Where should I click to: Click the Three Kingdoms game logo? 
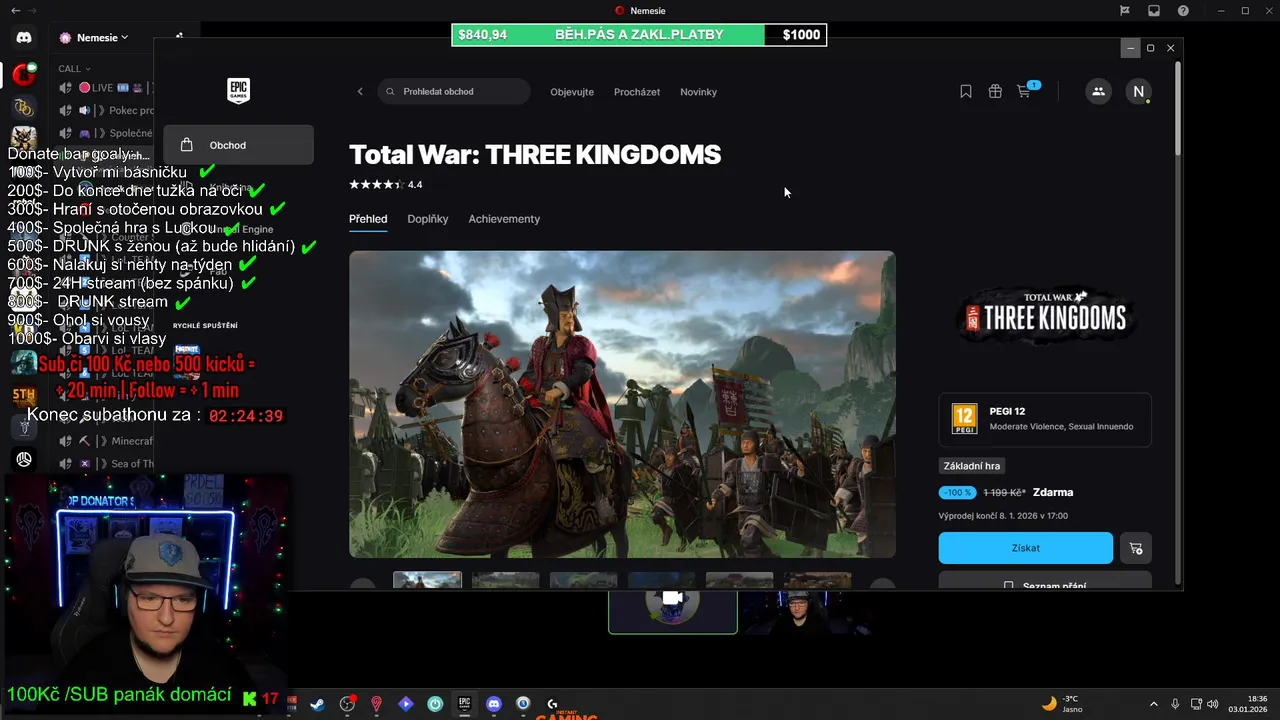[x=1045, y=315]
